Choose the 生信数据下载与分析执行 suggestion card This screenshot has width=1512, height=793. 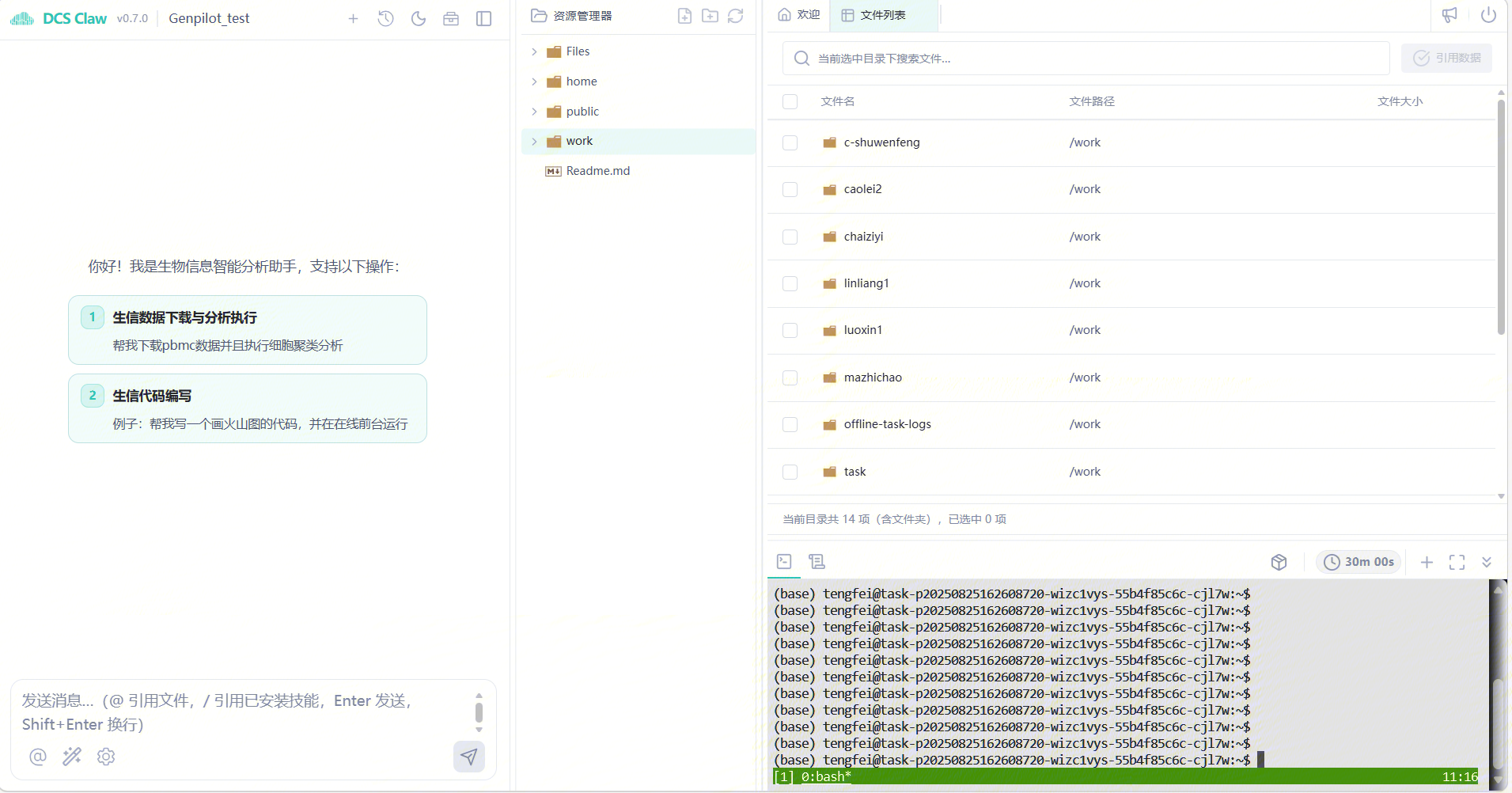click(248, 330)
